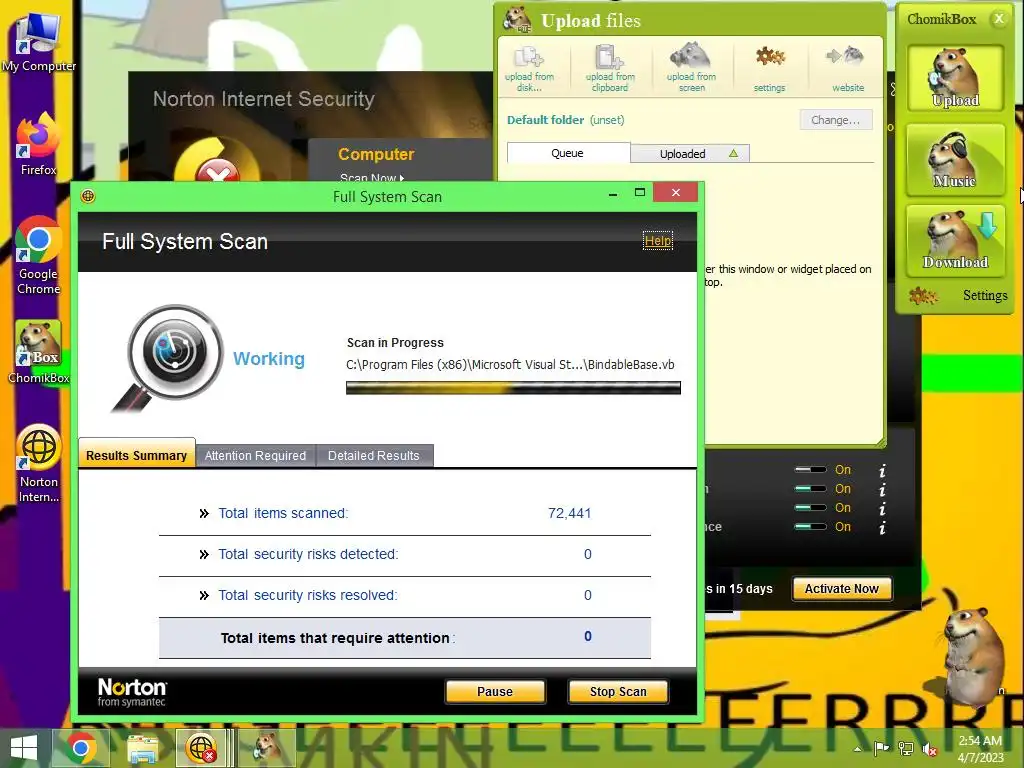Click Total items scanned link
Viewport: 1024px width, 768px height.
283,513
